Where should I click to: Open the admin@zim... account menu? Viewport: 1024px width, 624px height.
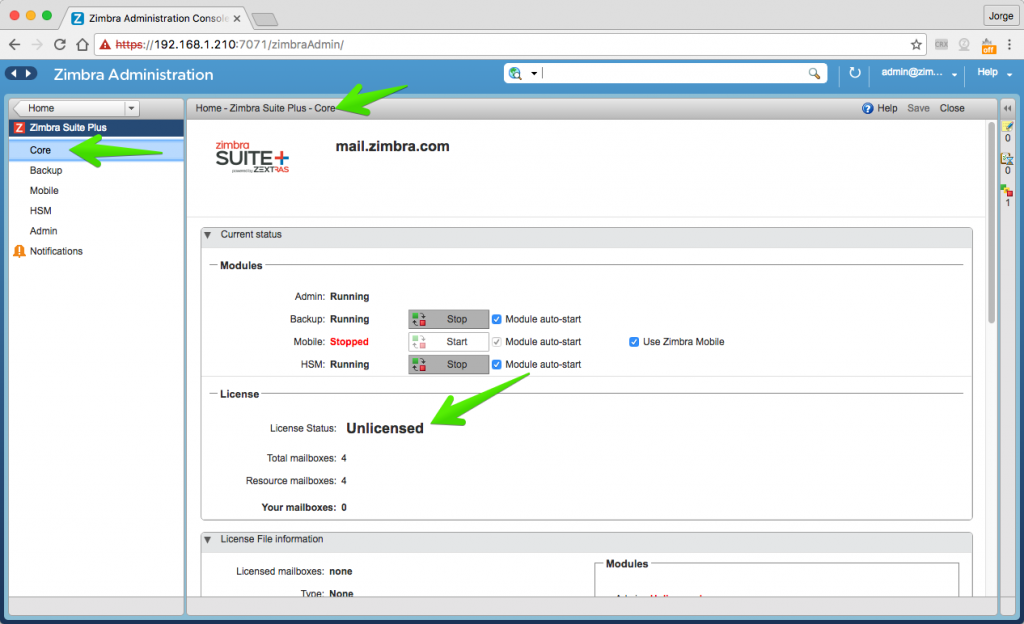pyautogui.click(x=919, y=72)
